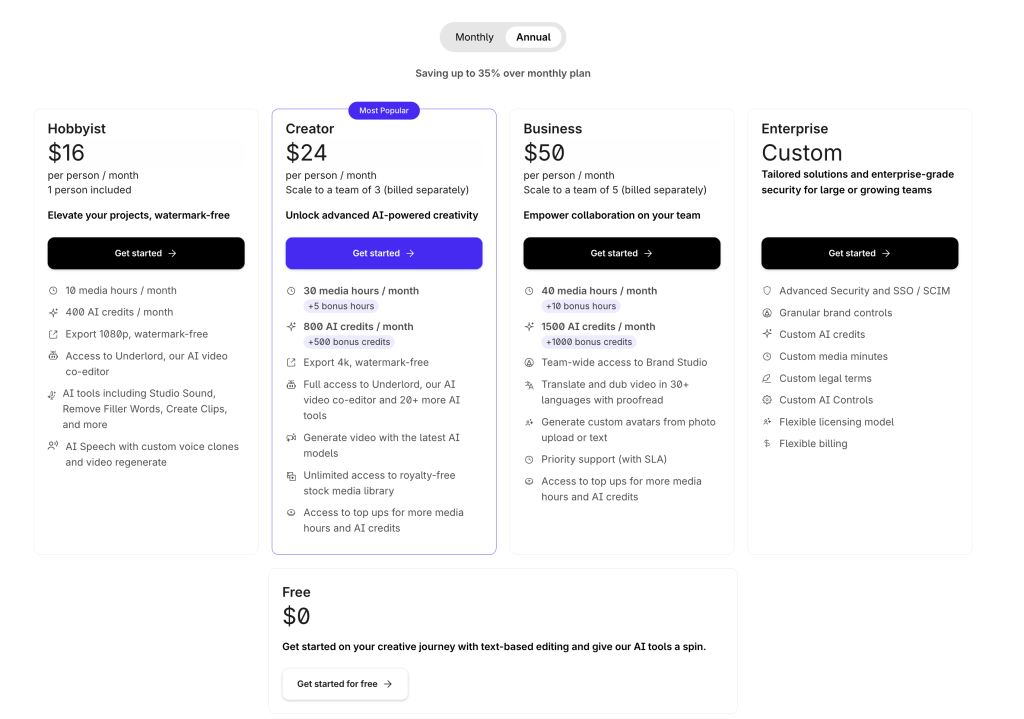1024x719 pixels.
Task: Click the Granular brand controls icon
Action: (769, 312)
